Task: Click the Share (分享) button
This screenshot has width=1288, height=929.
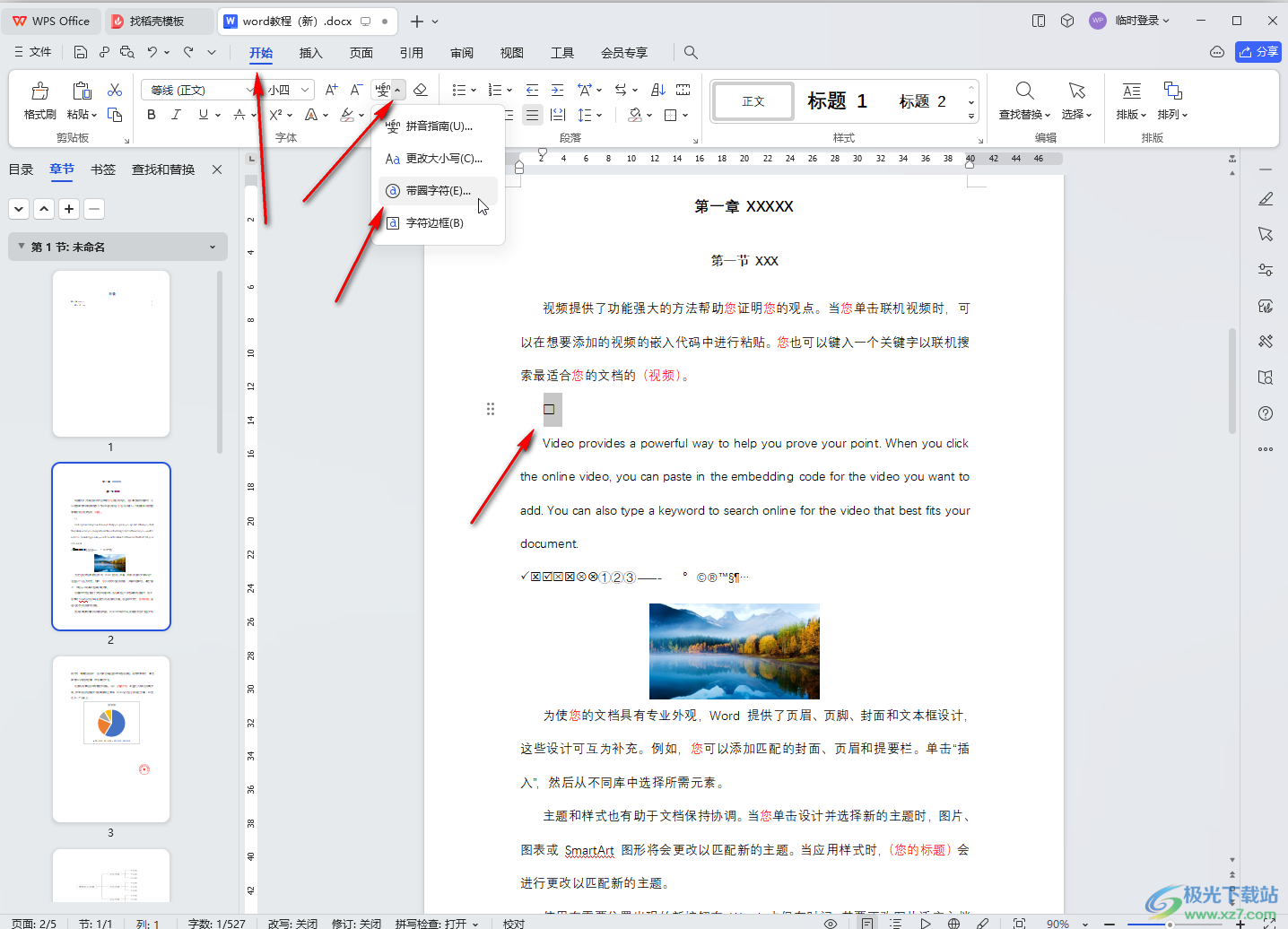Action: 1258,52
